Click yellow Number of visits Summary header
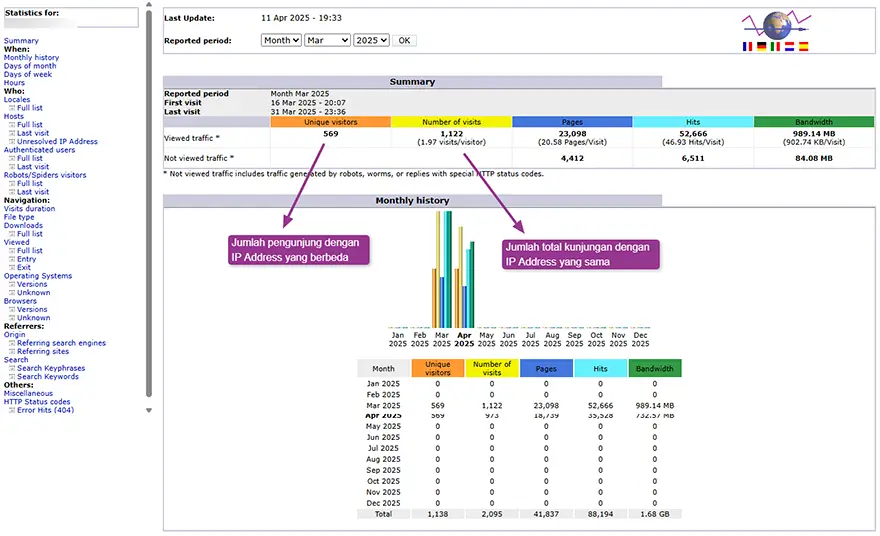This screenshot has width=880, height=536. (451, 122)
